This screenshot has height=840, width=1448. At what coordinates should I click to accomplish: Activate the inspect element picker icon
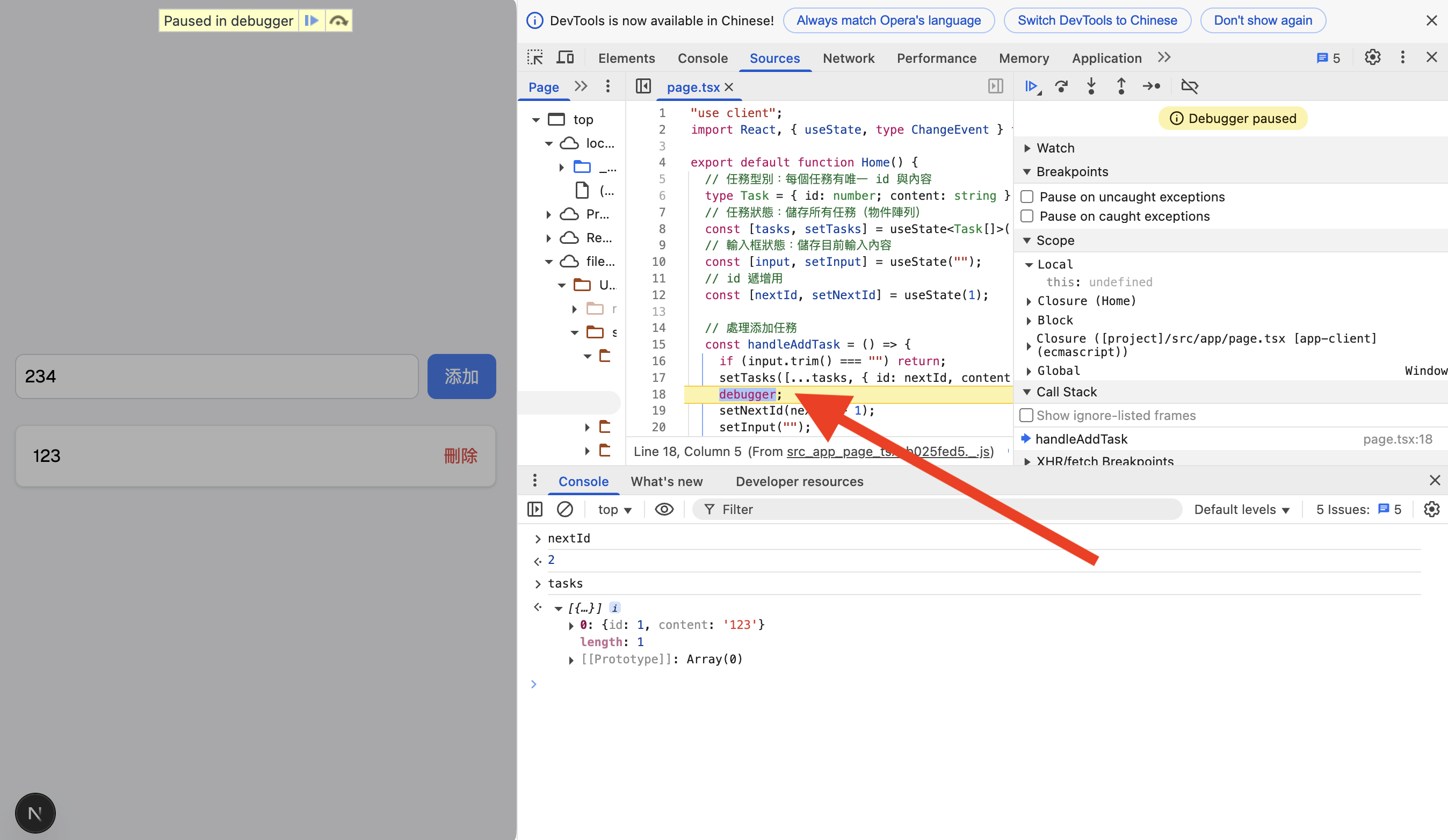coord(535,57)
